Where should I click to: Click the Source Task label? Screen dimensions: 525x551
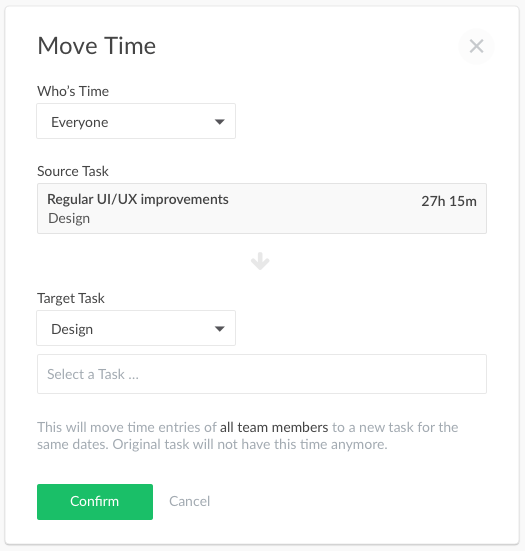pos(73,171)
